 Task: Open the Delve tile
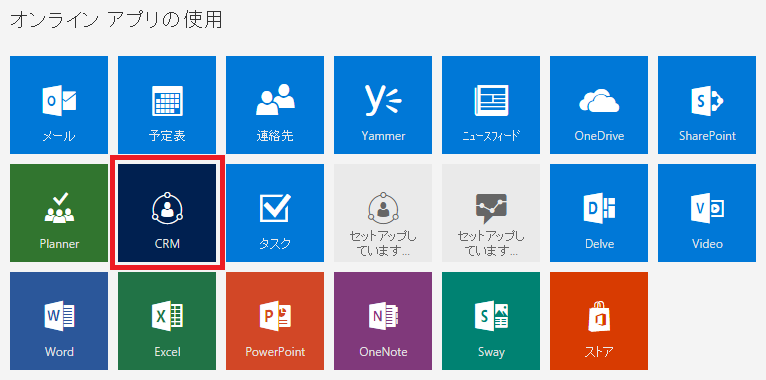click(x=599, y=213)
